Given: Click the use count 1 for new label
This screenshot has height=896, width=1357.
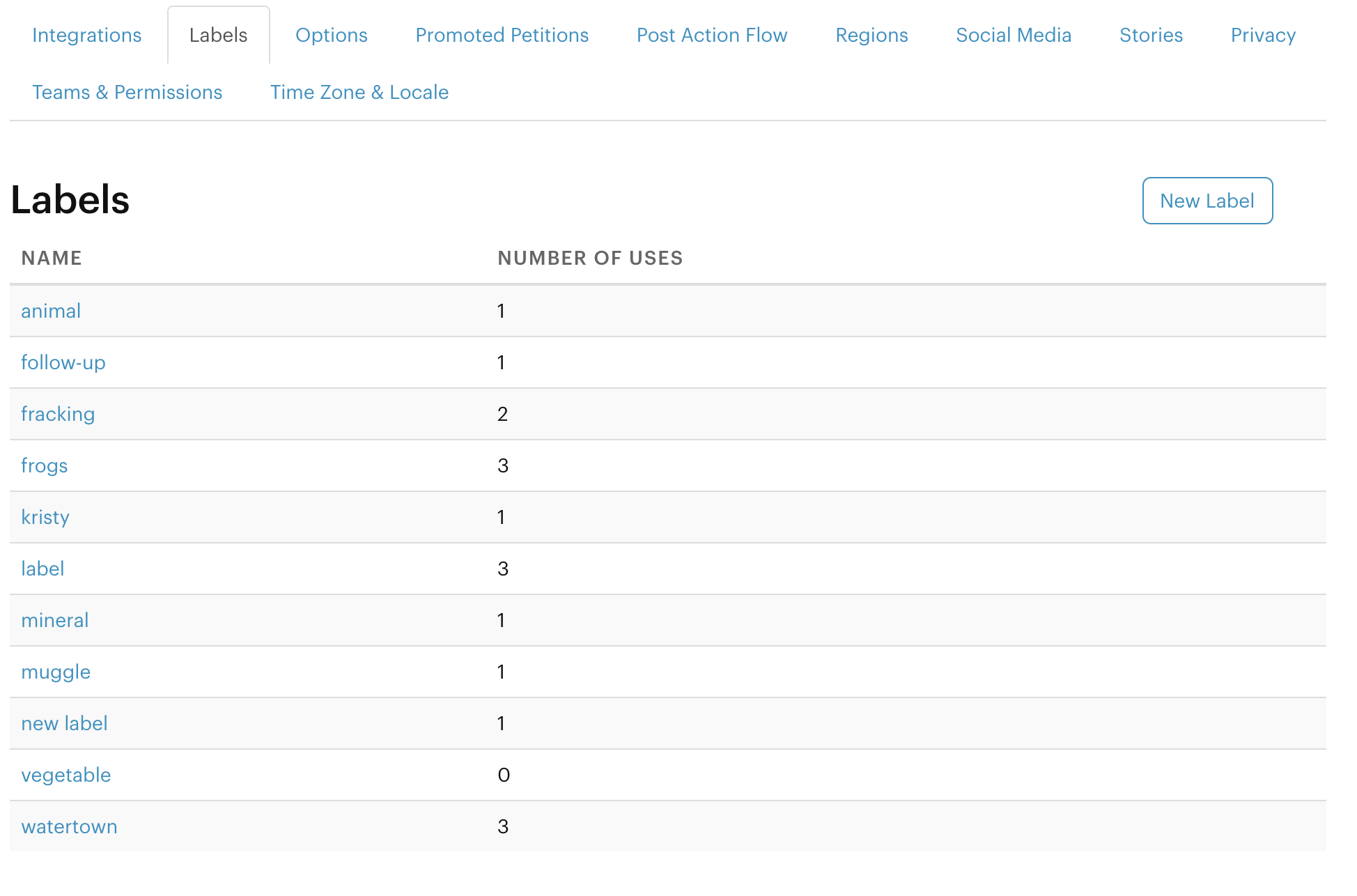Looking at the screenshot, I should coord(501,723).
